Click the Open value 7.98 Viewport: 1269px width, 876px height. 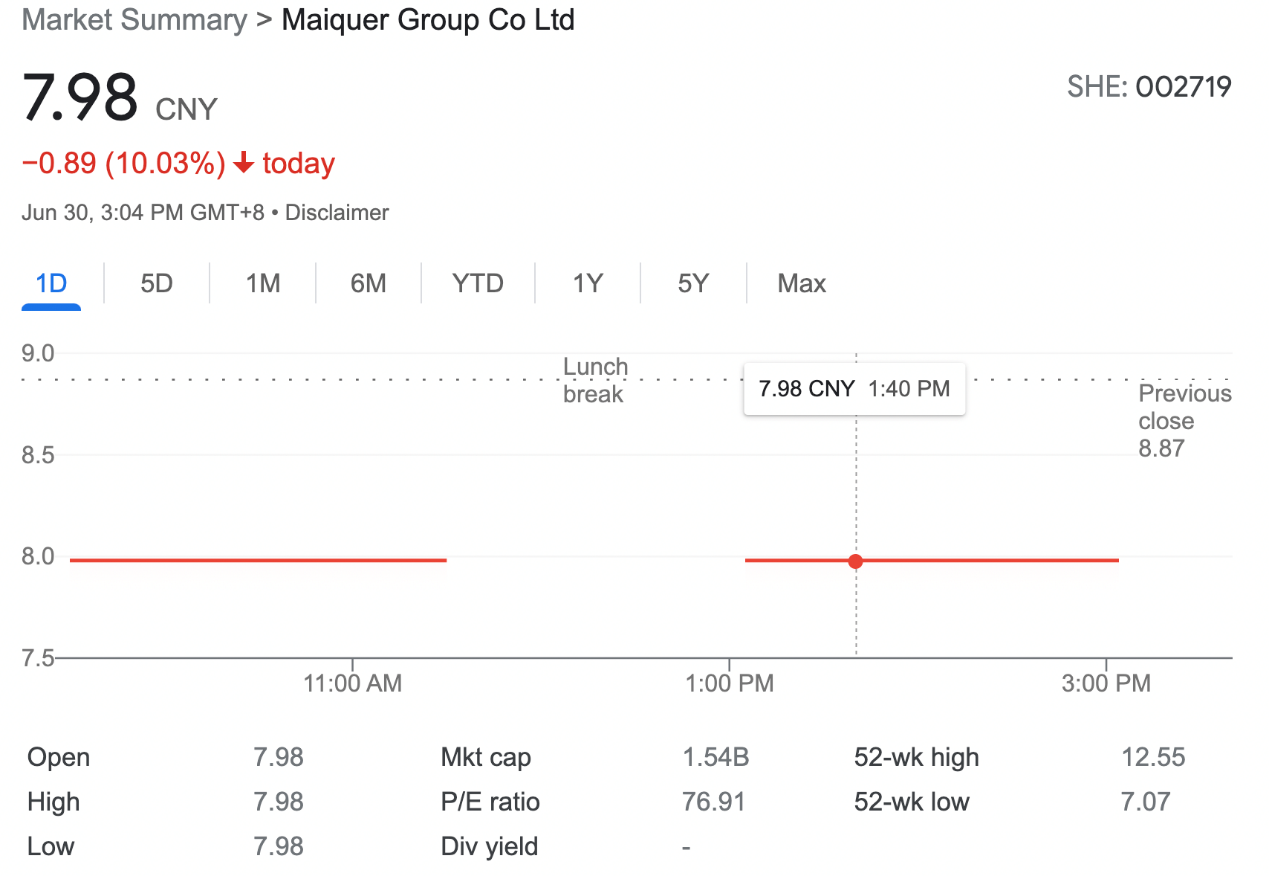[x=278, y=758]
